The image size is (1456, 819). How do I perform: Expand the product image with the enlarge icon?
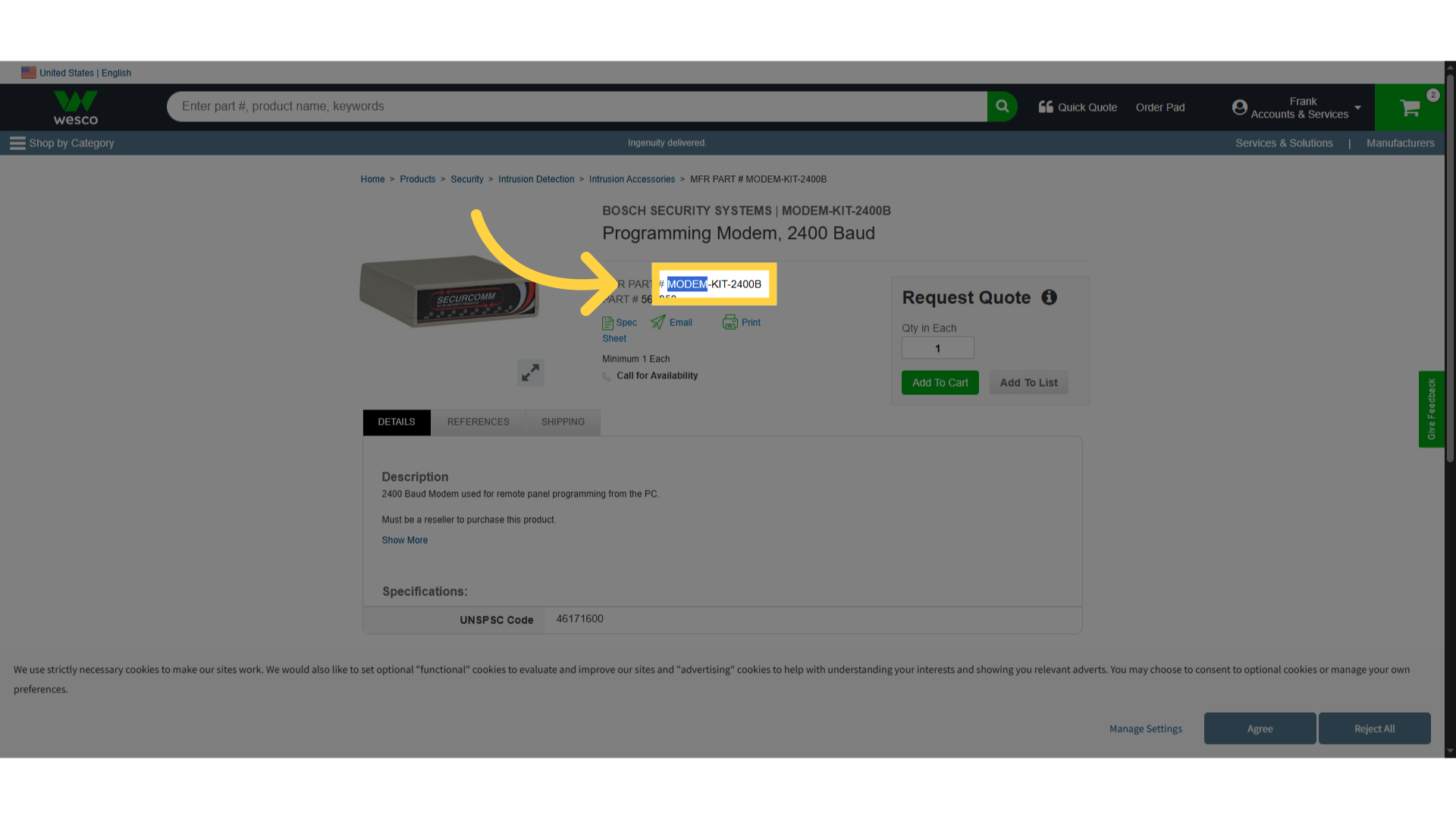tap(530, 372)
